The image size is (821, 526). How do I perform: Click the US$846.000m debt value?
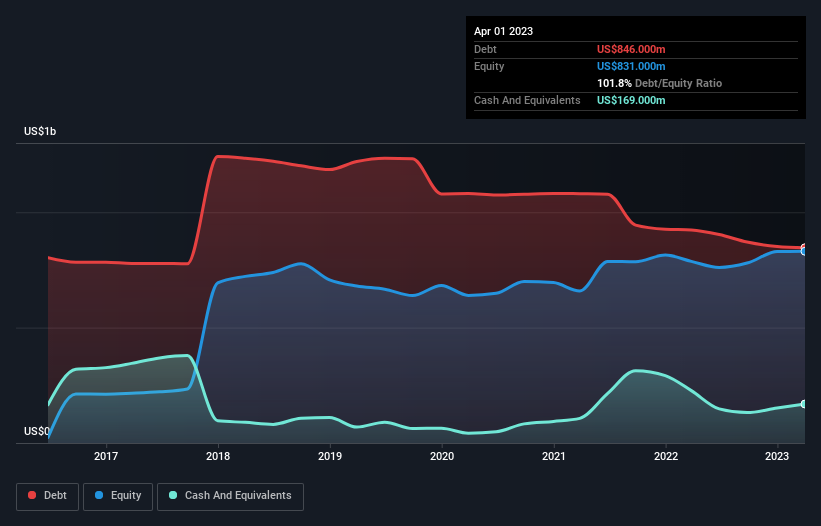click(631, 49)
